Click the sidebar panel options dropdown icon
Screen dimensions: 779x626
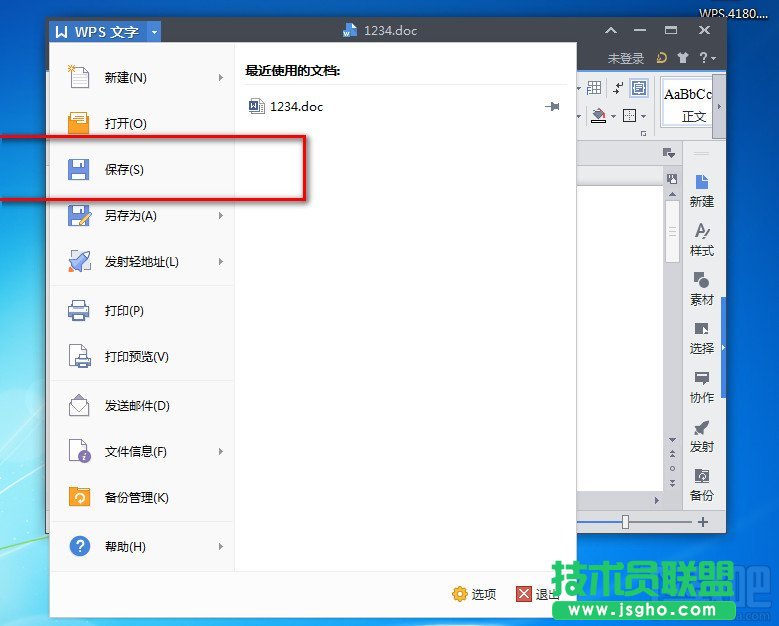tap(669, 153)
